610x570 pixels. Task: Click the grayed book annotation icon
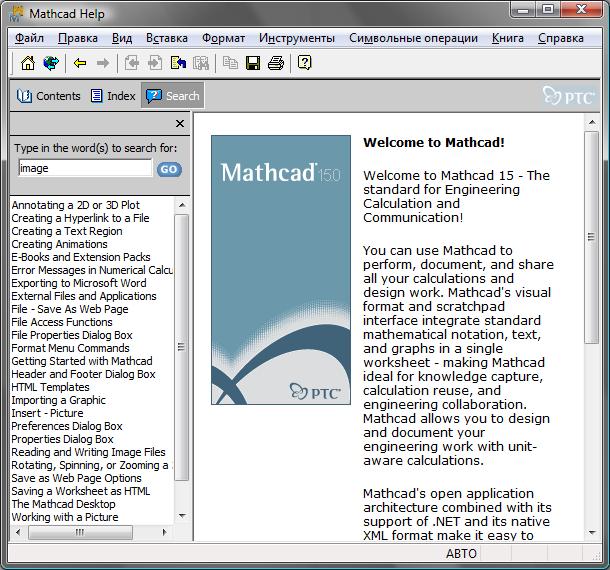pyautogui.click(x=201, y=63)
